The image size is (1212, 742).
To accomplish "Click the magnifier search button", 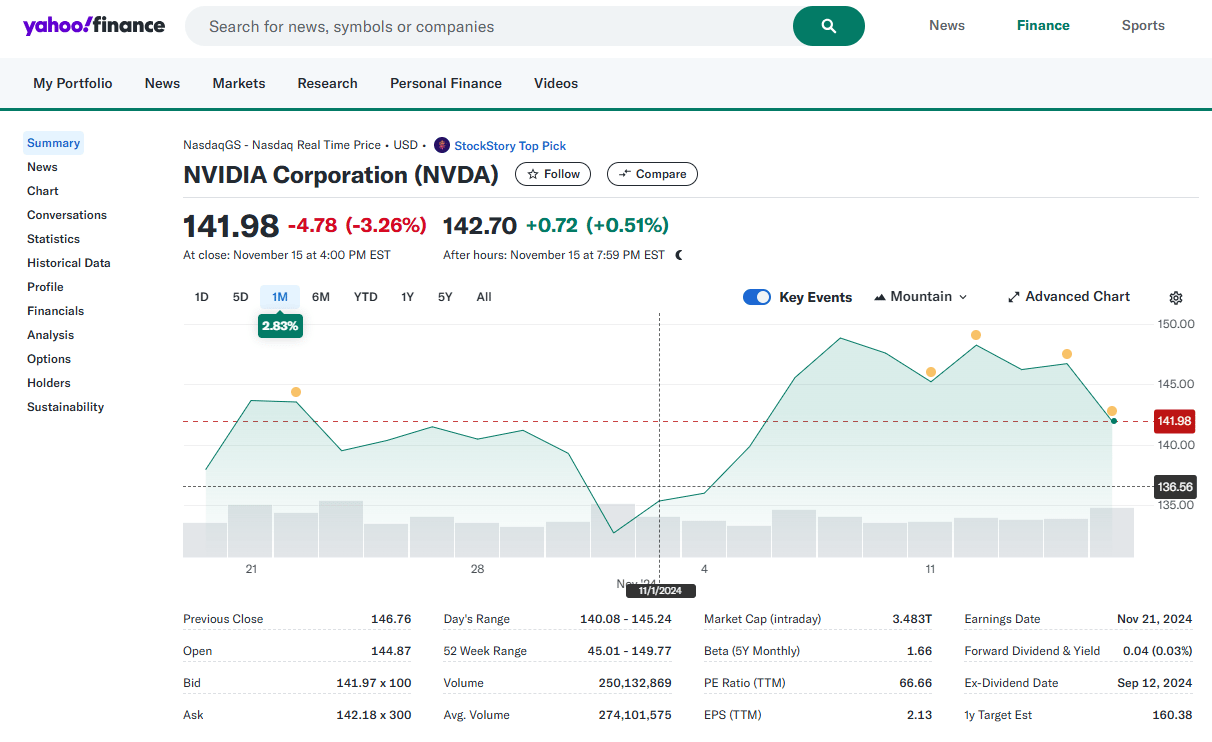I will (829, 26).
